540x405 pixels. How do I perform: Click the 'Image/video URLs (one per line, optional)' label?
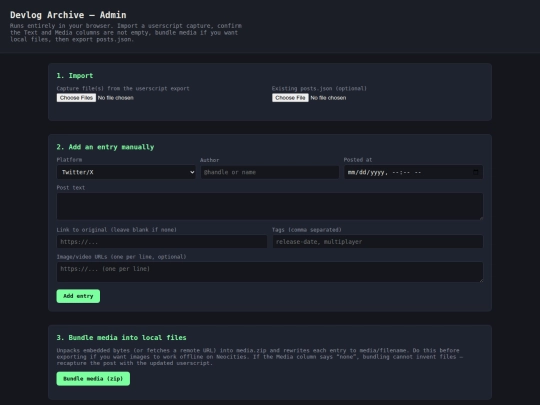(x=121, y=257)
